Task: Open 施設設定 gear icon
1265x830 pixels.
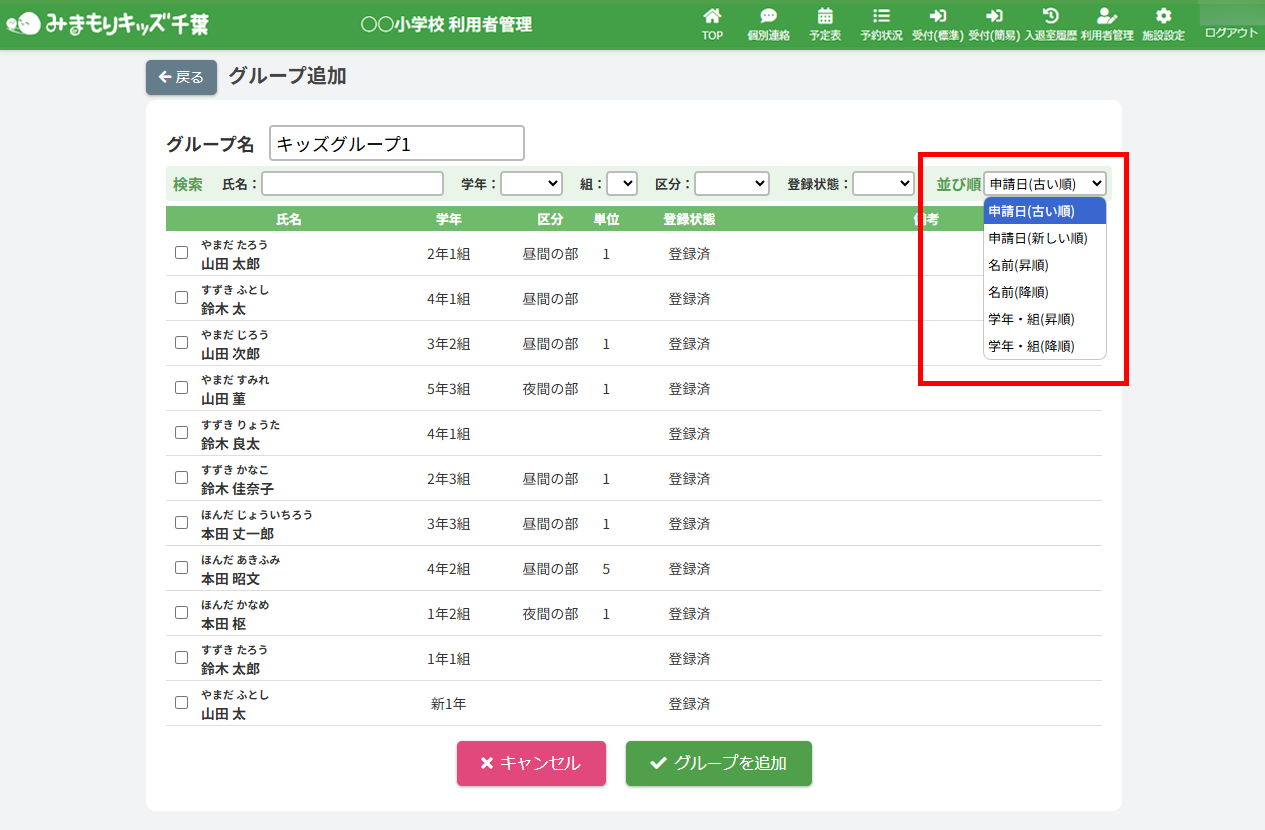Action: pyautogui.click(x=1163, y=16)
